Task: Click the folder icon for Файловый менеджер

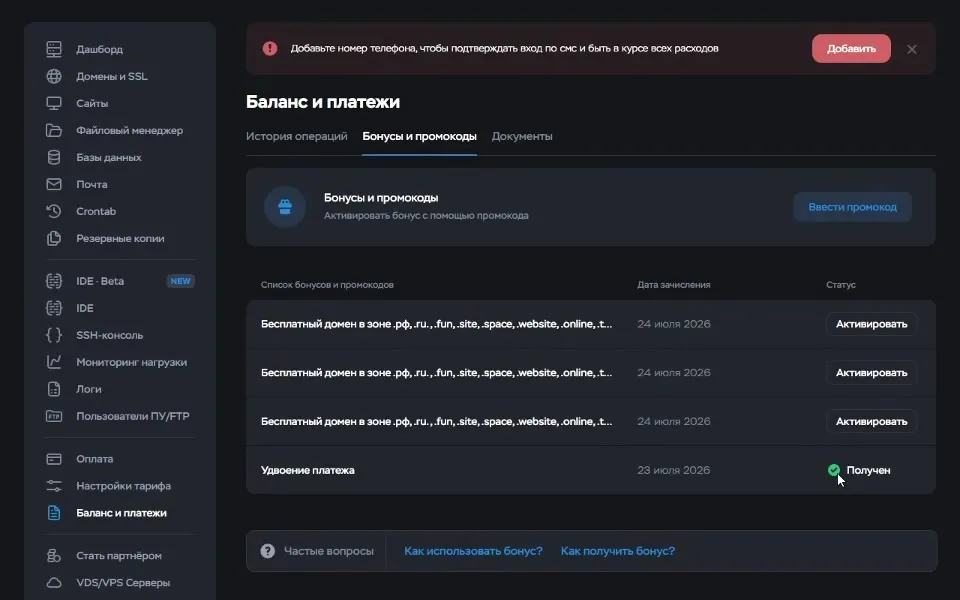Action: point(54,130)
